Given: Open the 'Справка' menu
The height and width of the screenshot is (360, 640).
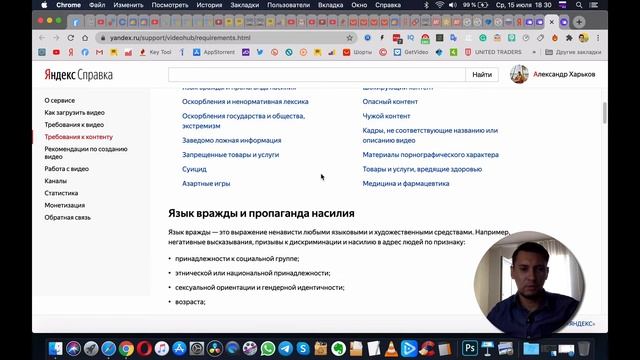Looking at the screenshot, I should (388, 5).
